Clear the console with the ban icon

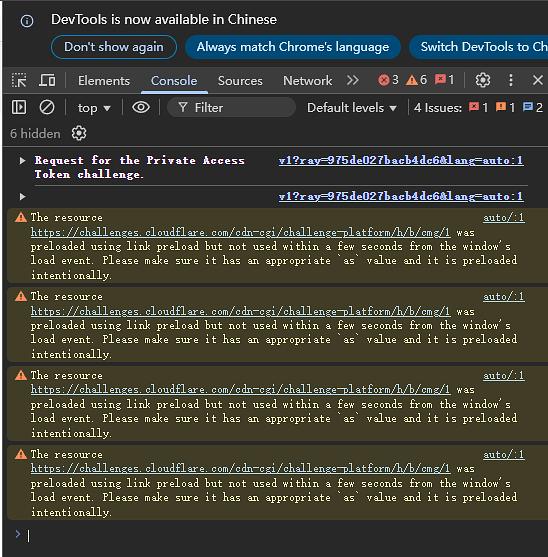(47, 107)
